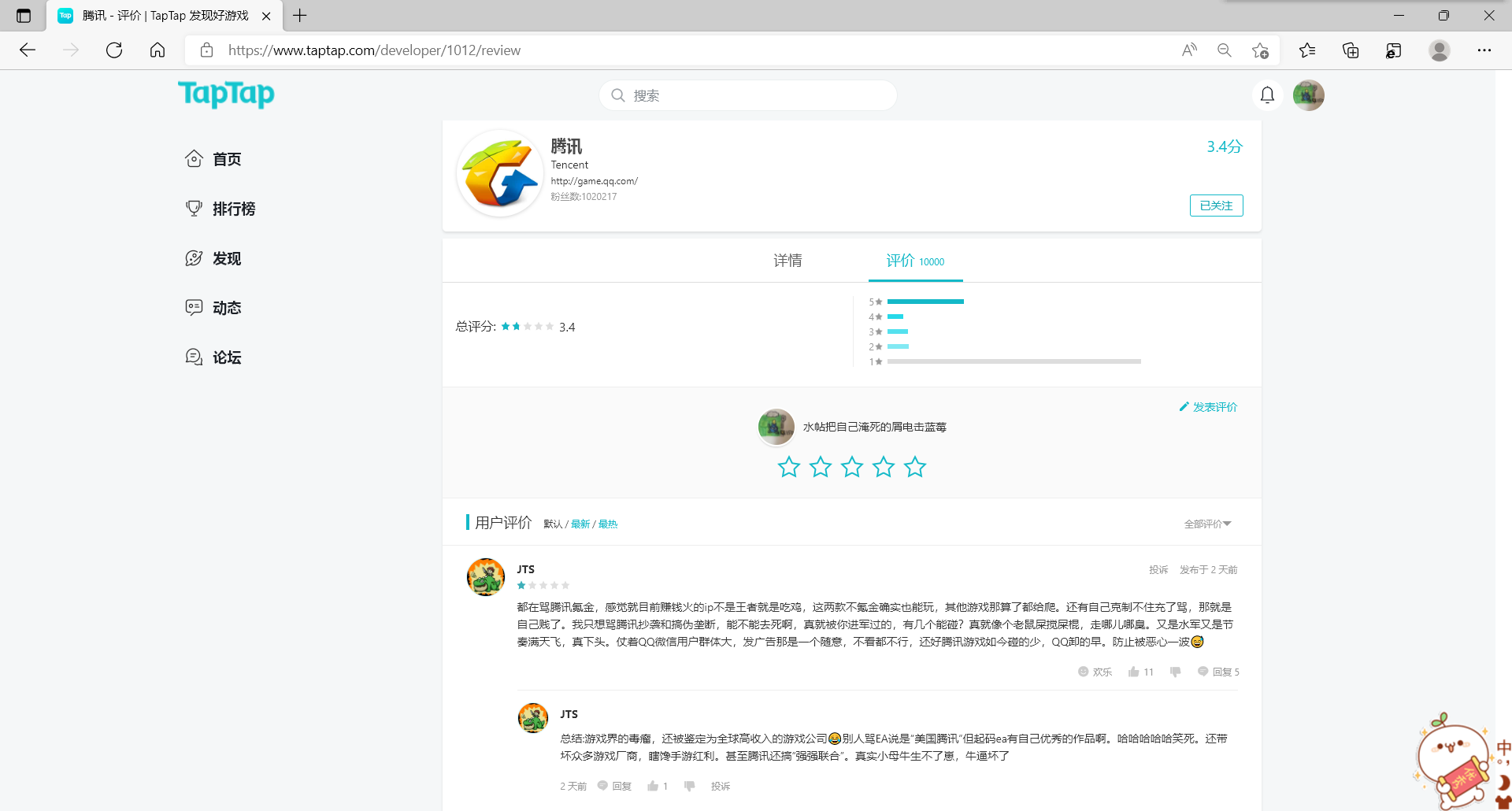The height and width of the screenshot is (811, 1512).
Task: Click the TapTap logo
Action: point(226,94)
